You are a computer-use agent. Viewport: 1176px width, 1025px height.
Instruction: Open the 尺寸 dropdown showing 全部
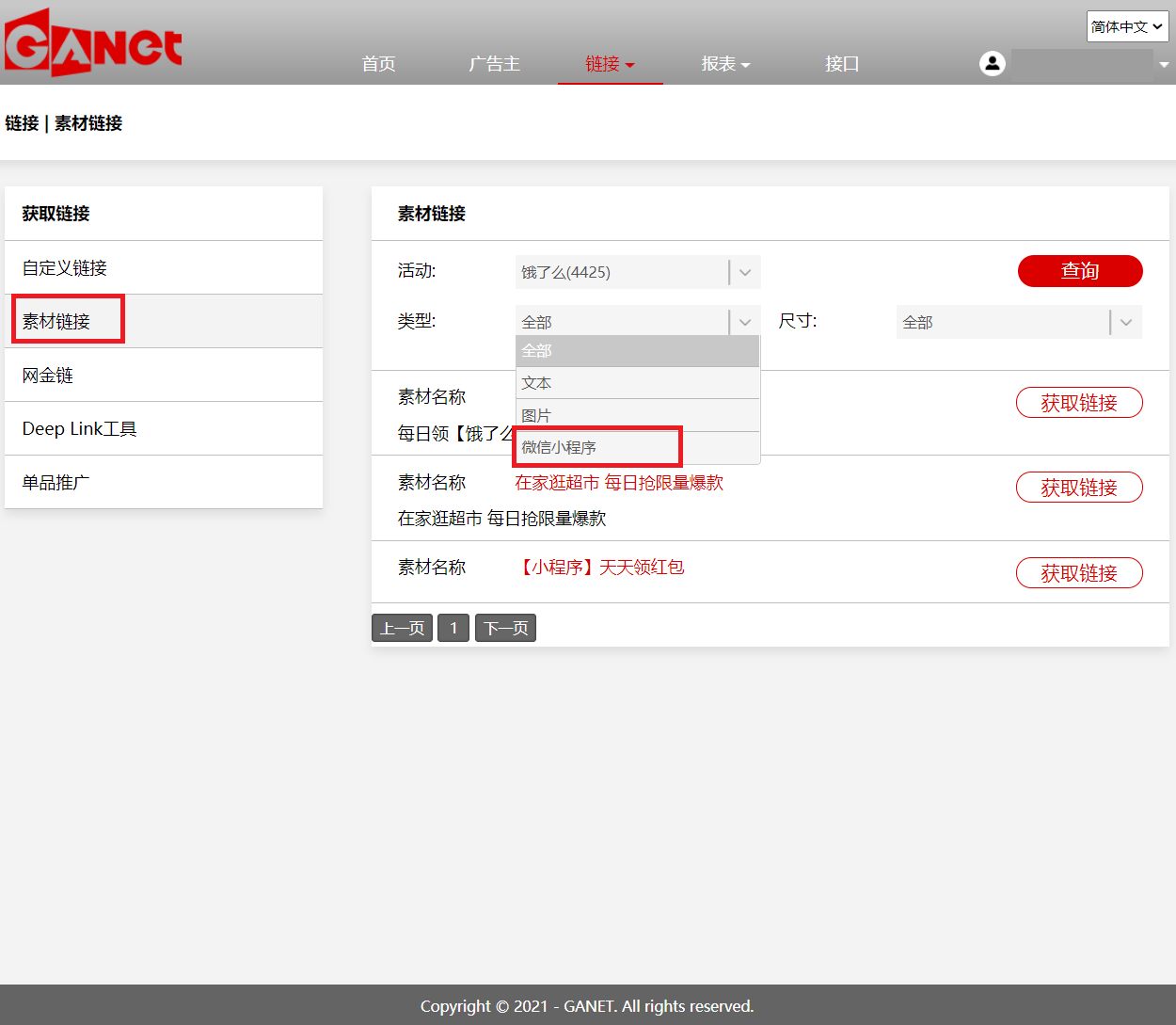tap(1019, 322)
